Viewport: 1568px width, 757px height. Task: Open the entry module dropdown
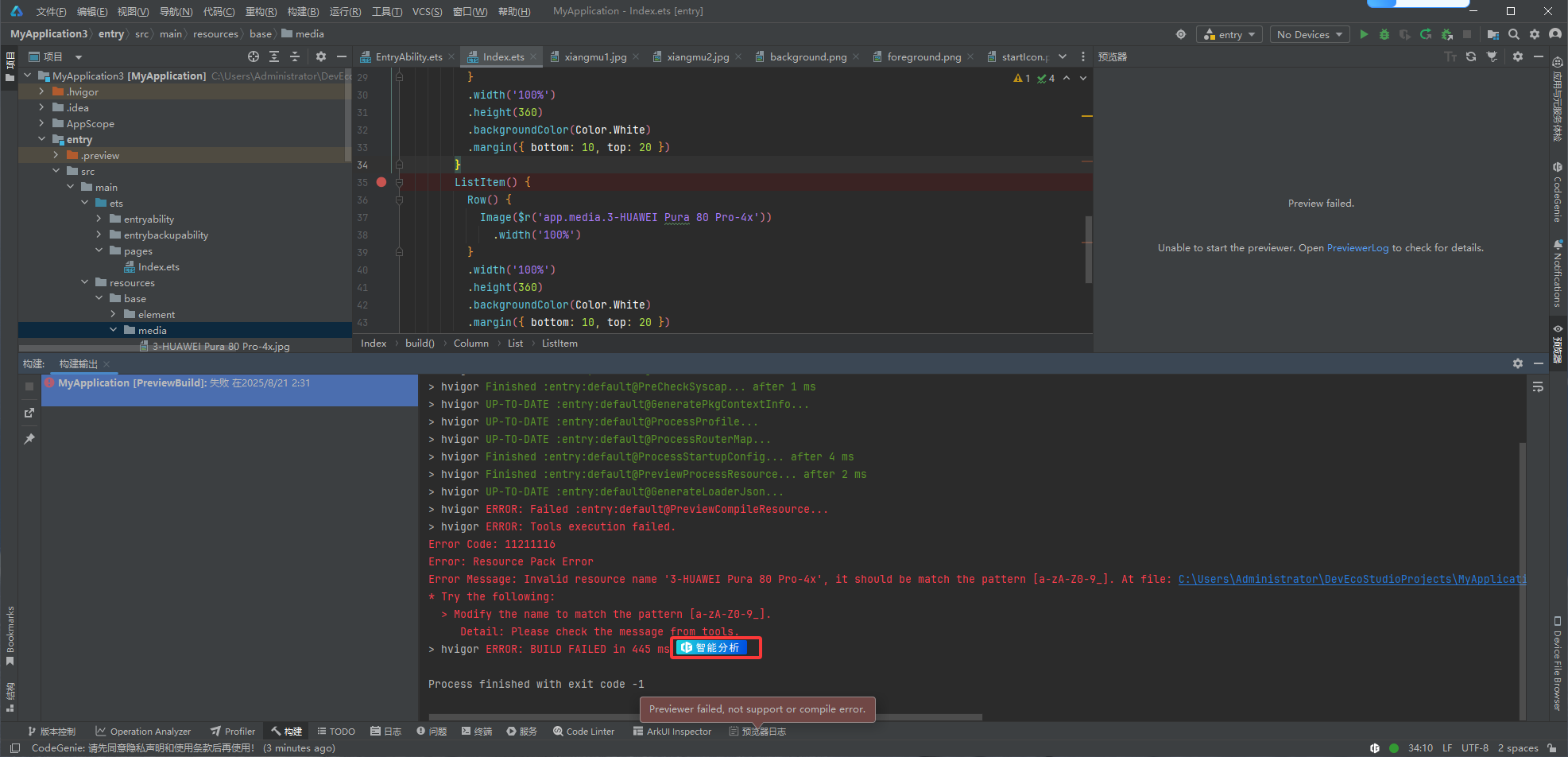click(x=1229, y=34)
